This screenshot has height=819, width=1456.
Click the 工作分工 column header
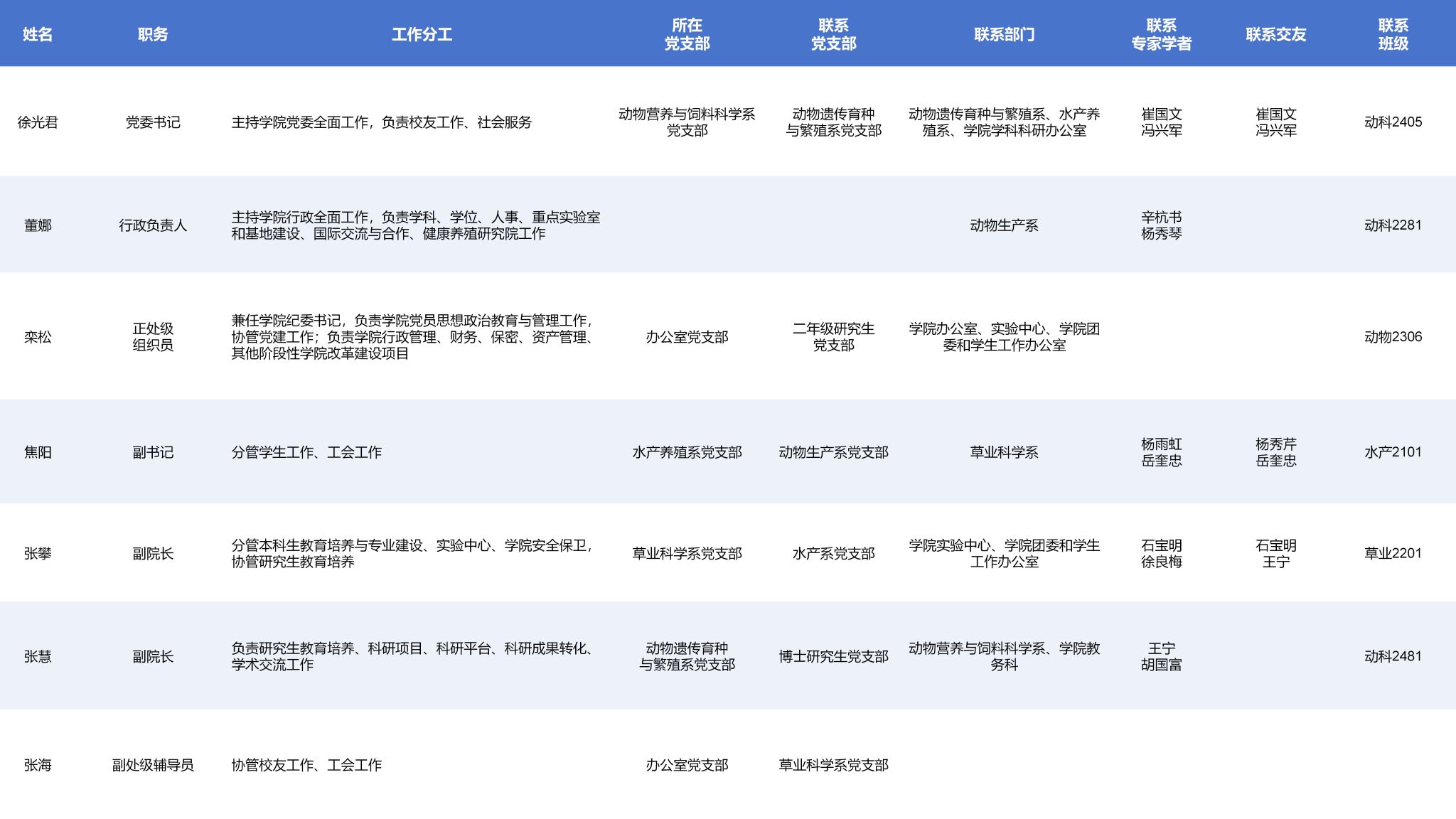click(x=422, y=34)
